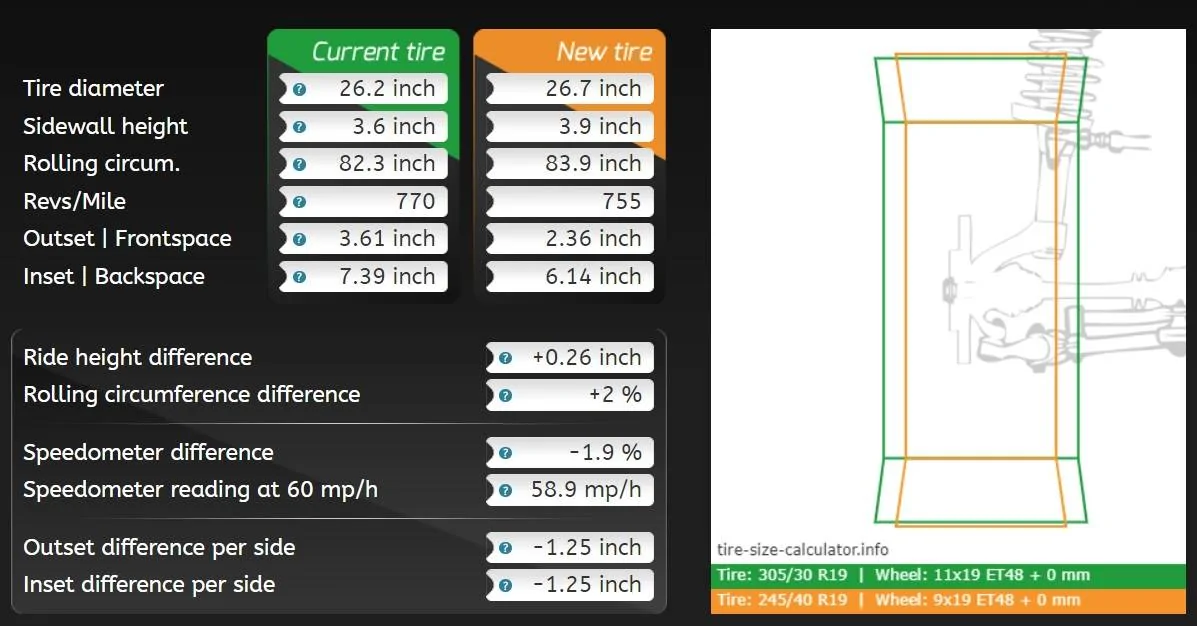
Task: Click the Outset | Frontspace label
Action: [127, 238]
